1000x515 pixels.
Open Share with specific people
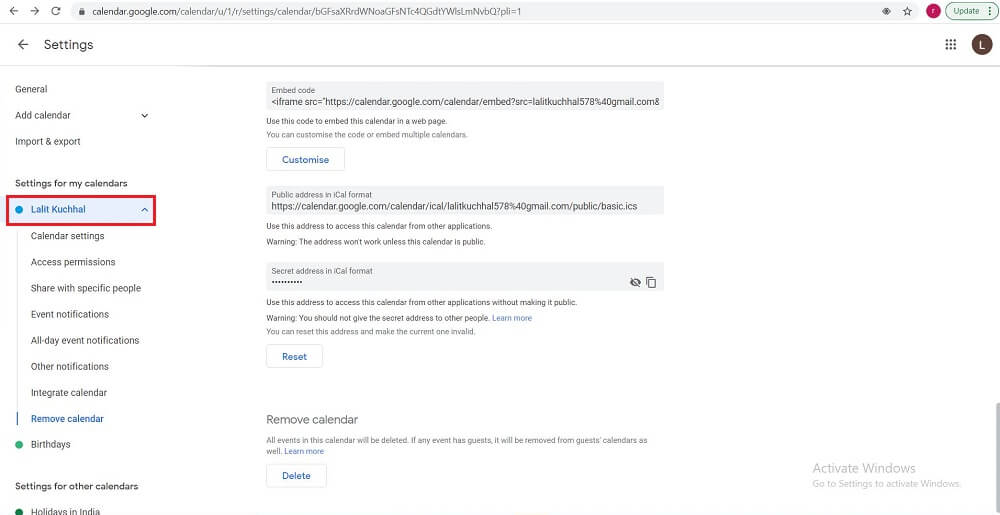[86, 288]
